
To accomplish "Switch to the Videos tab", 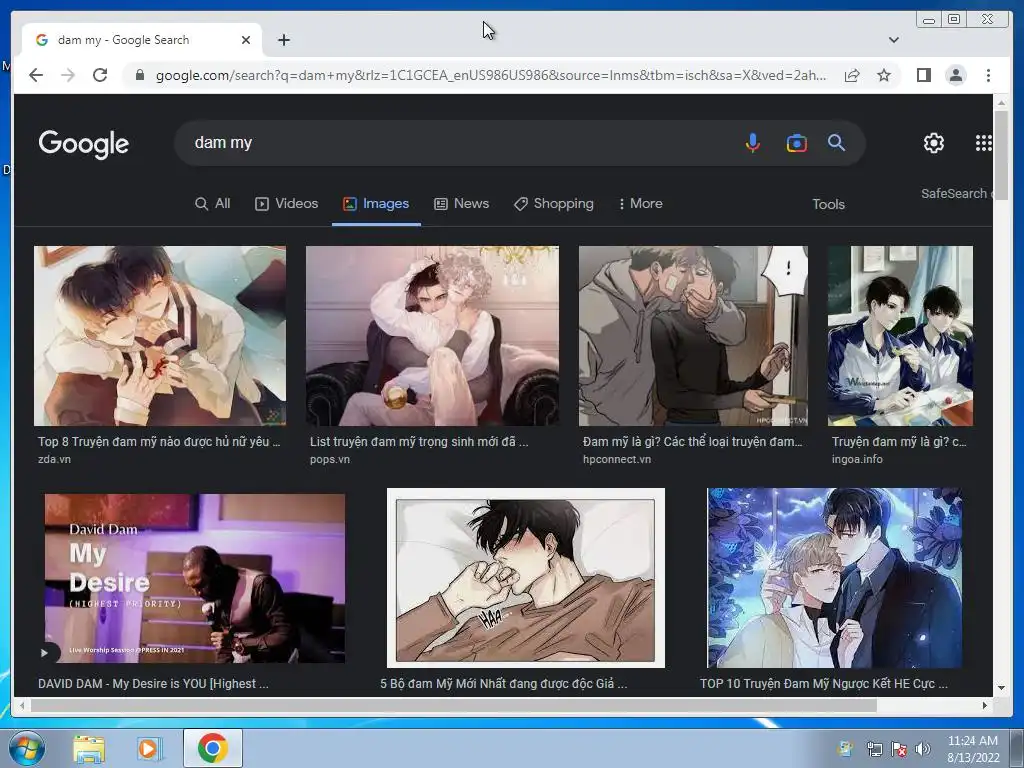I will click(287, 204).
